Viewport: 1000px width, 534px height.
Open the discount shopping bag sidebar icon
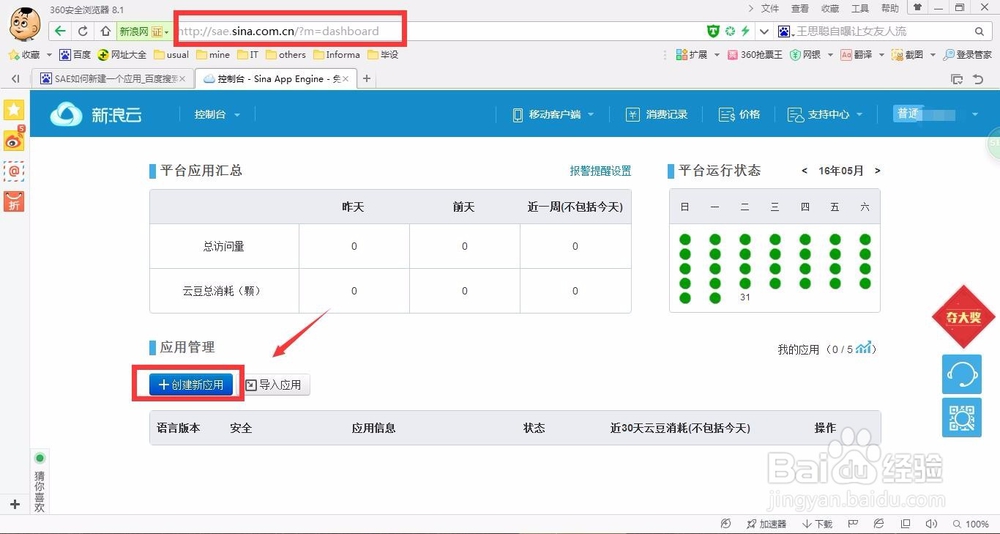[14, 202]
